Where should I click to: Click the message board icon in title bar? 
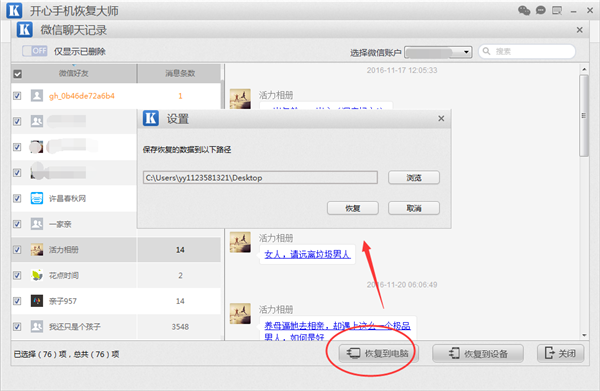click(557, 10)
